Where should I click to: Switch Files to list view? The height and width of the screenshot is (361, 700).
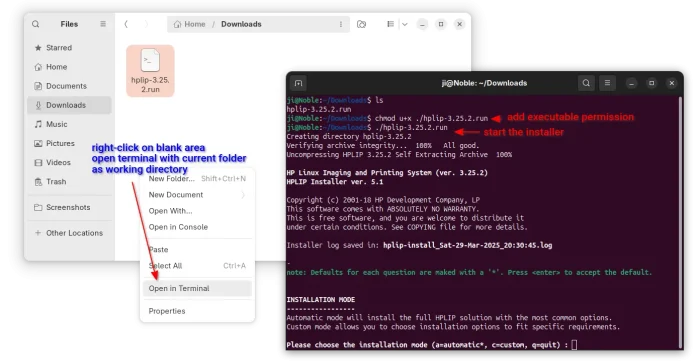[x=391, y=24]
